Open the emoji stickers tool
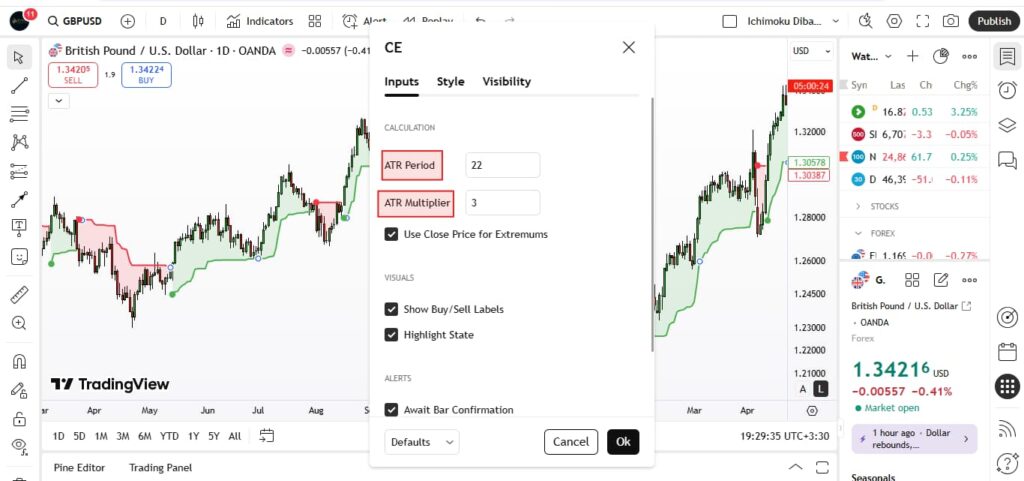 19,256
